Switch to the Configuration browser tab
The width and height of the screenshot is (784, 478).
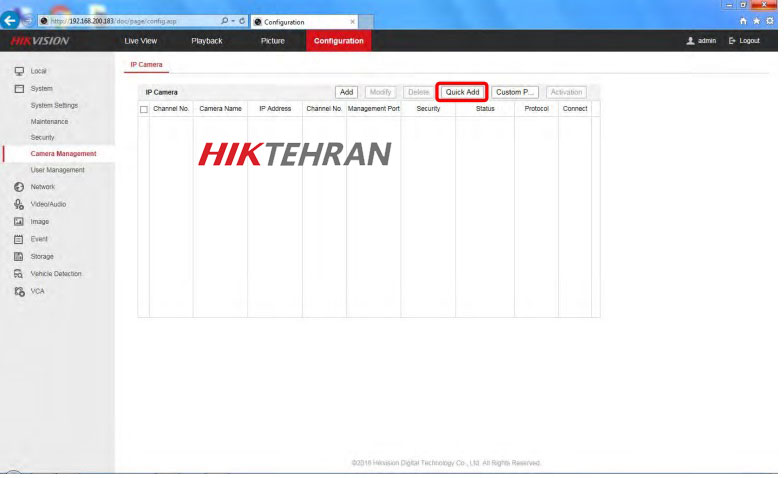coord(304,22)
